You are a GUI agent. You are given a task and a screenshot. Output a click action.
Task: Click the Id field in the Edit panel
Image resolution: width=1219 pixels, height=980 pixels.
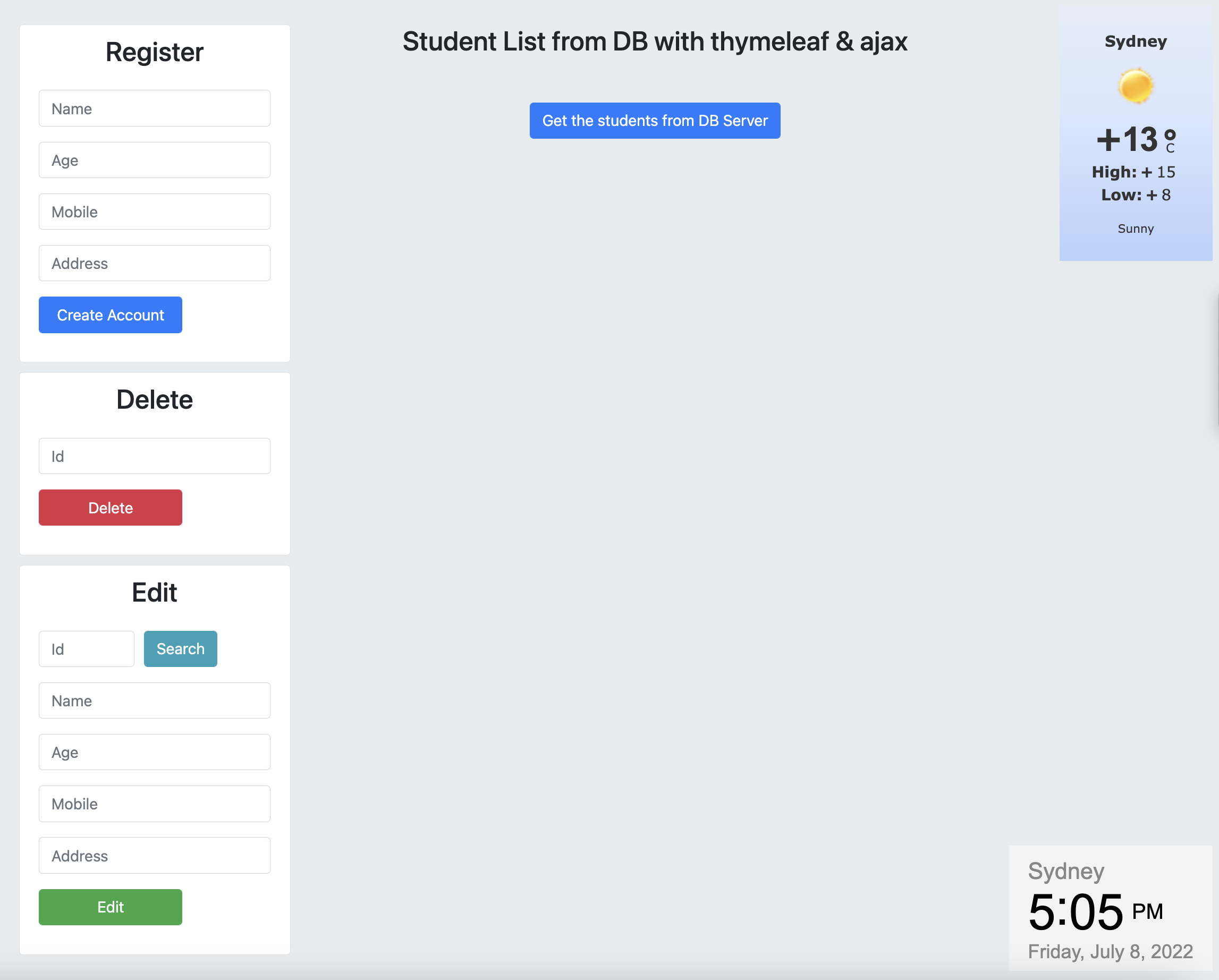click(x=86, y=648)
